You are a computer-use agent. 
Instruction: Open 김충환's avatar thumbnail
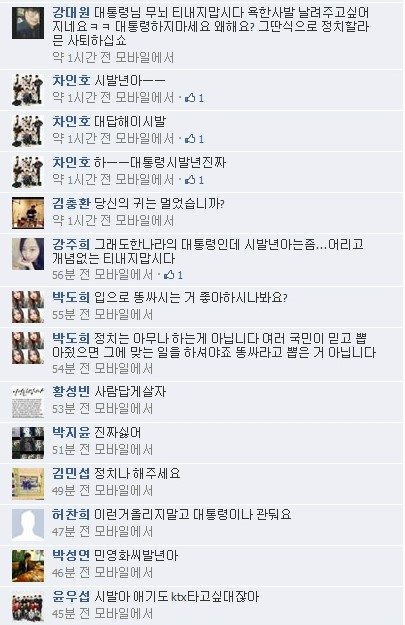tap(28, 213)
